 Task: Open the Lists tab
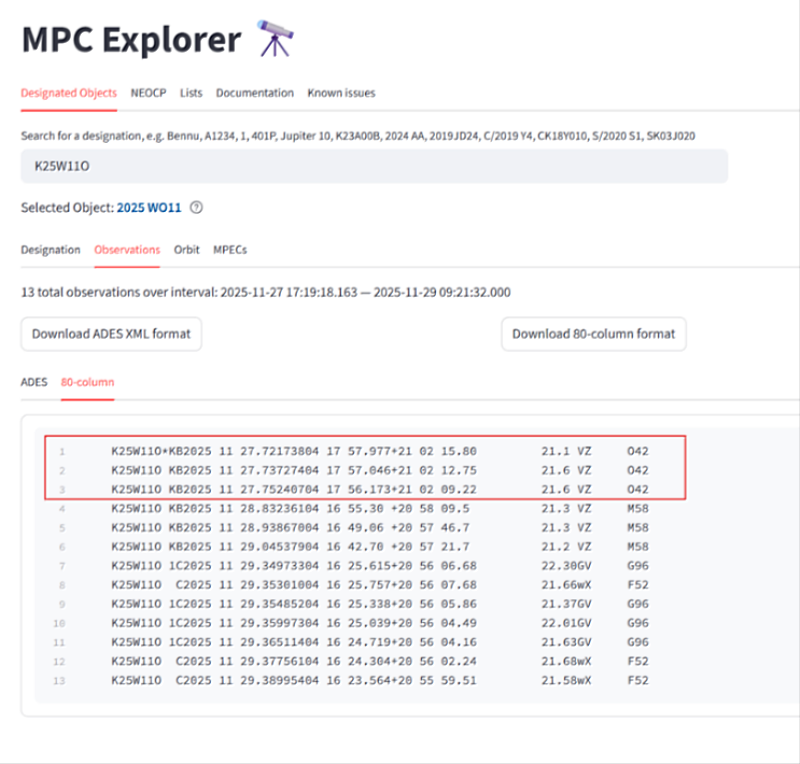(191, 93)
